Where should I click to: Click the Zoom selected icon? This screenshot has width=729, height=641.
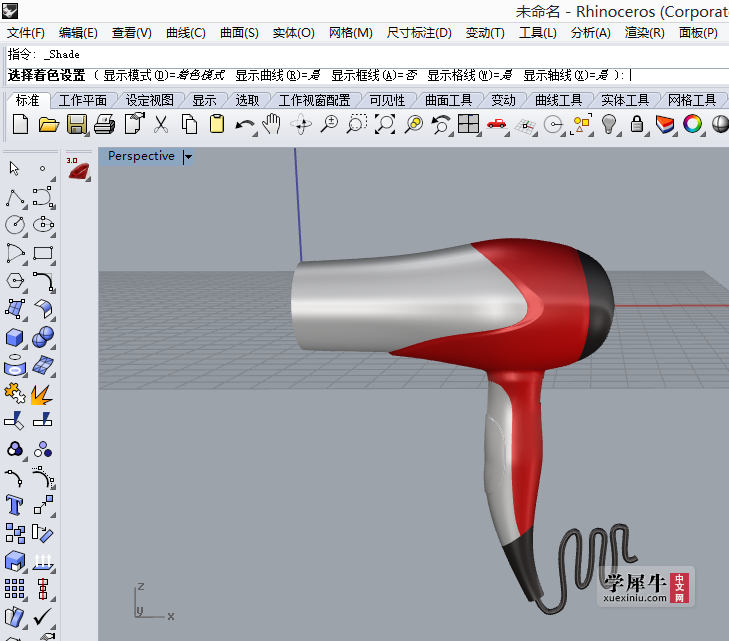tap(413, 125)
